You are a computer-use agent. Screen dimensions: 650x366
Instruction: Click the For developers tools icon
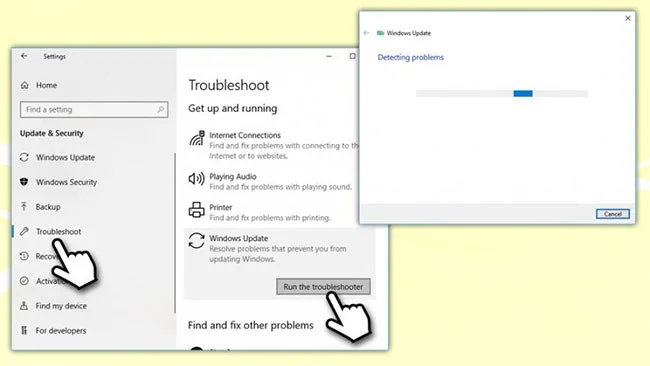pos(24,330)
